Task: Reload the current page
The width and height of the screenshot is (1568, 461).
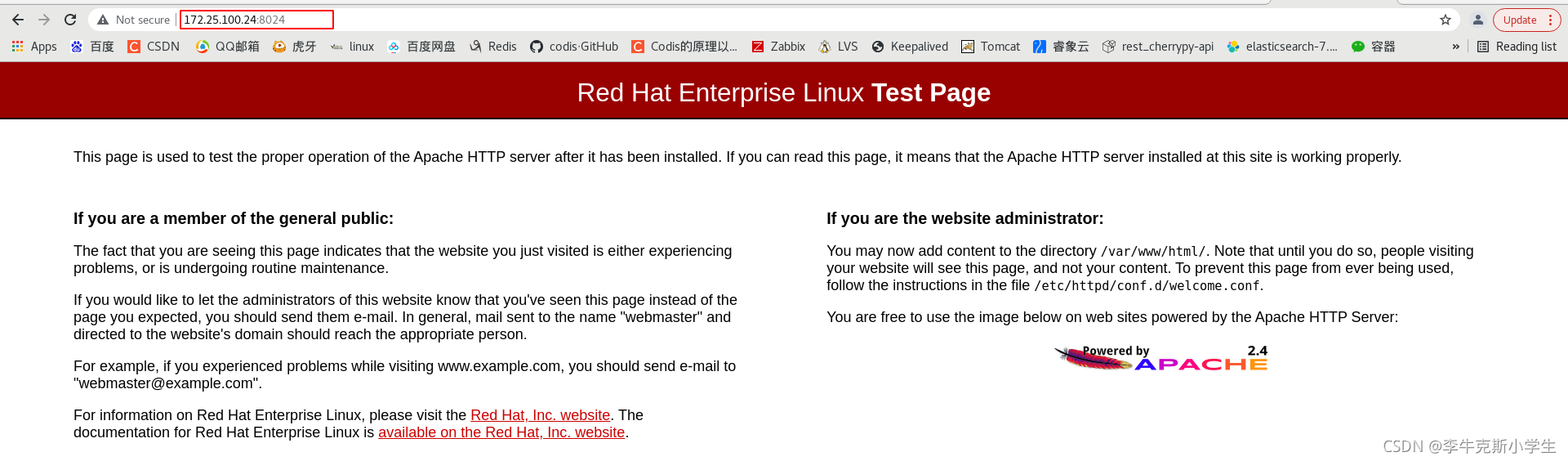Action: (70, 20)
